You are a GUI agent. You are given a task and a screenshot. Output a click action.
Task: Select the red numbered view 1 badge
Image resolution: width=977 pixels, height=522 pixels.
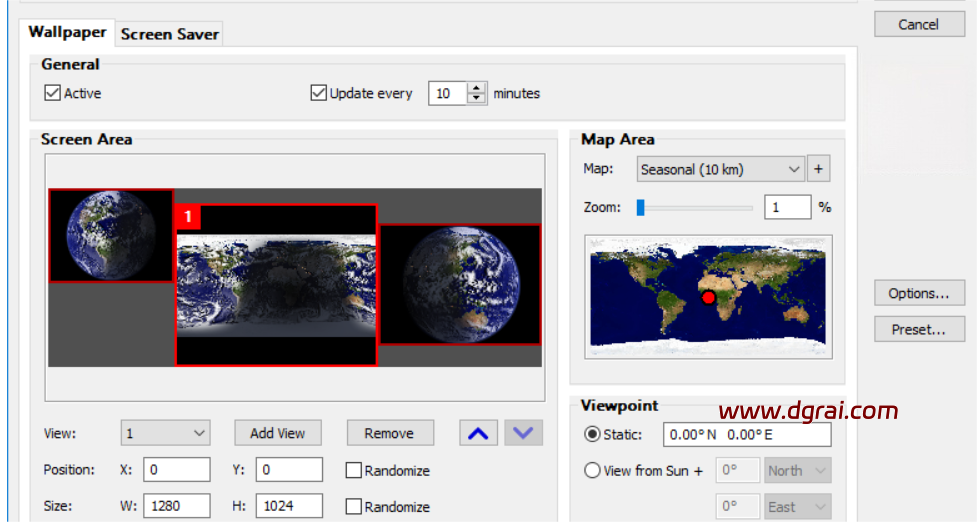(x=187, y=216)
